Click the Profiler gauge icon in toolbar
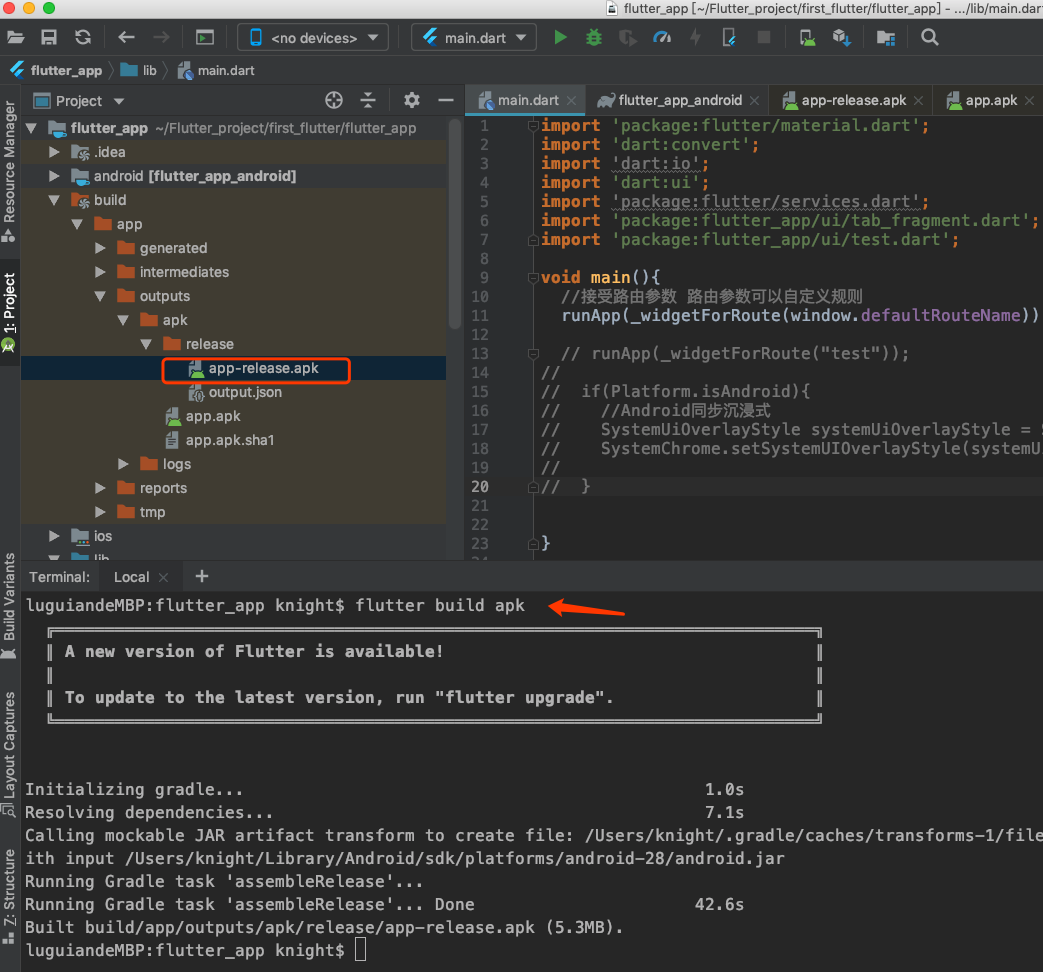The width and height of the screenshot is (1043, 972). point(662,37)
